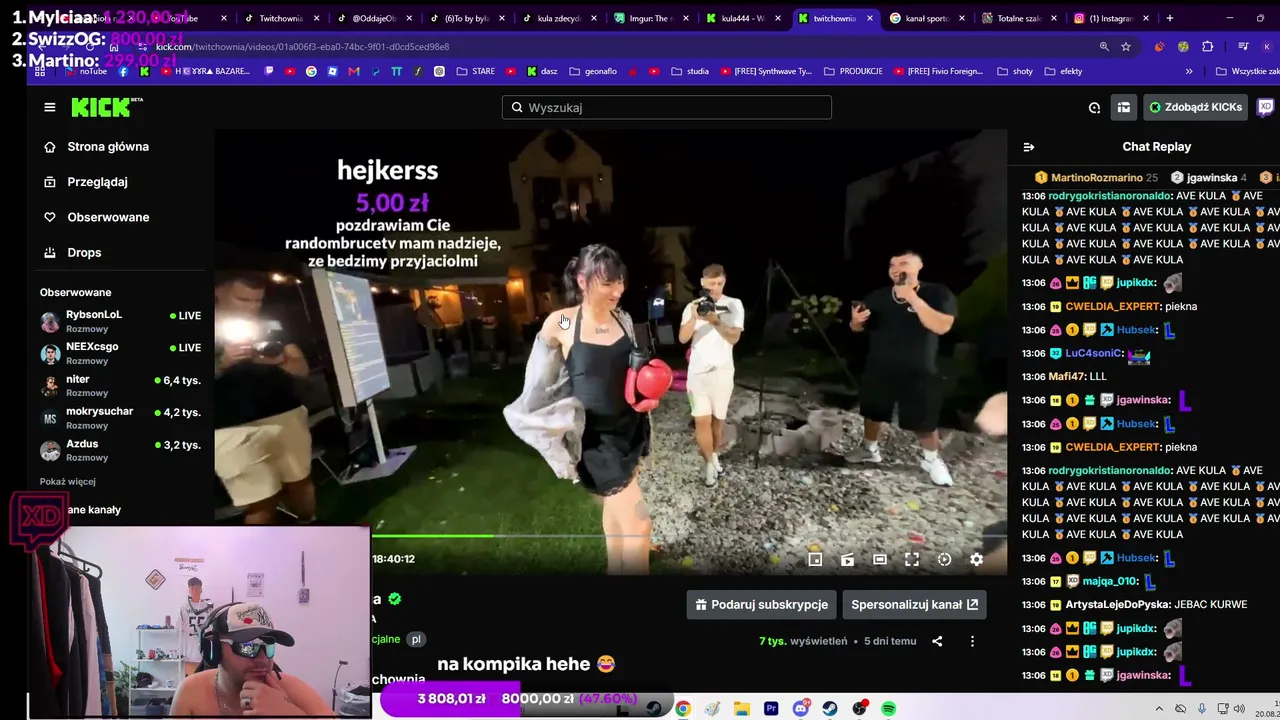Viewport: 1280px width, 720px height.
Task: Click the Podaruj subskrypcje button
Action: click(761, 604)
